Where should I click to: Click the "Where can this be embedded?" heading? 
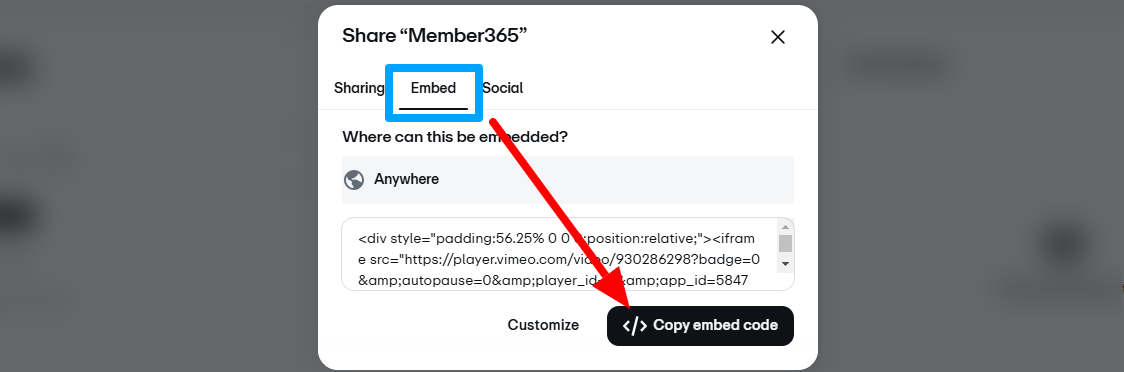454,136
